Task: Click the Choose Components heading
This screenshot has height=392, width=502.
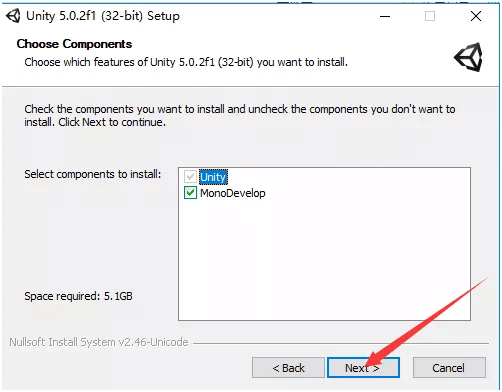Action: point(74,44)
